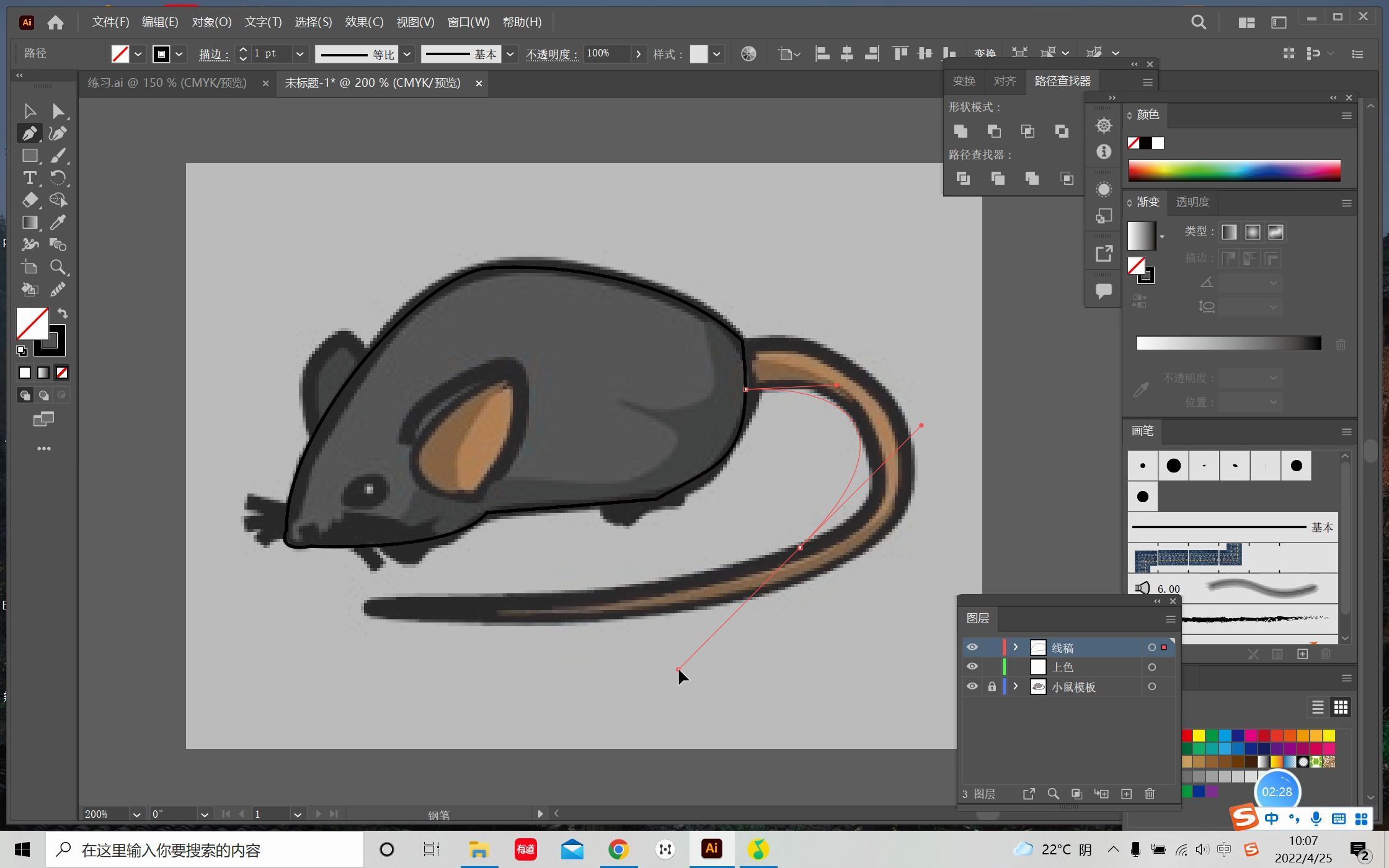Viewport: 1389px width, 868px height.
Task: Unlock the 小鼠模板 layer lock
Action: pyautogui.click(x=992, y=687)
